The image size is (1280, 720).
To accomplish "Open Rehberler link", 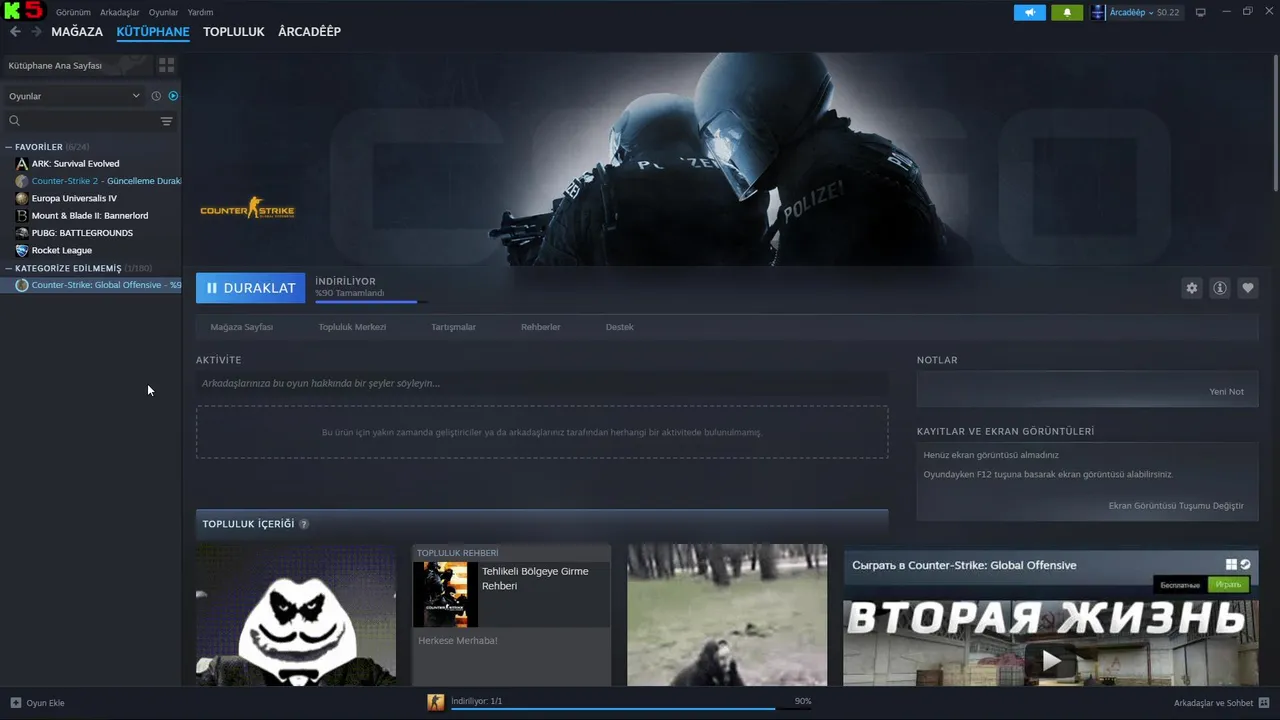I will (x=541, y=327).
